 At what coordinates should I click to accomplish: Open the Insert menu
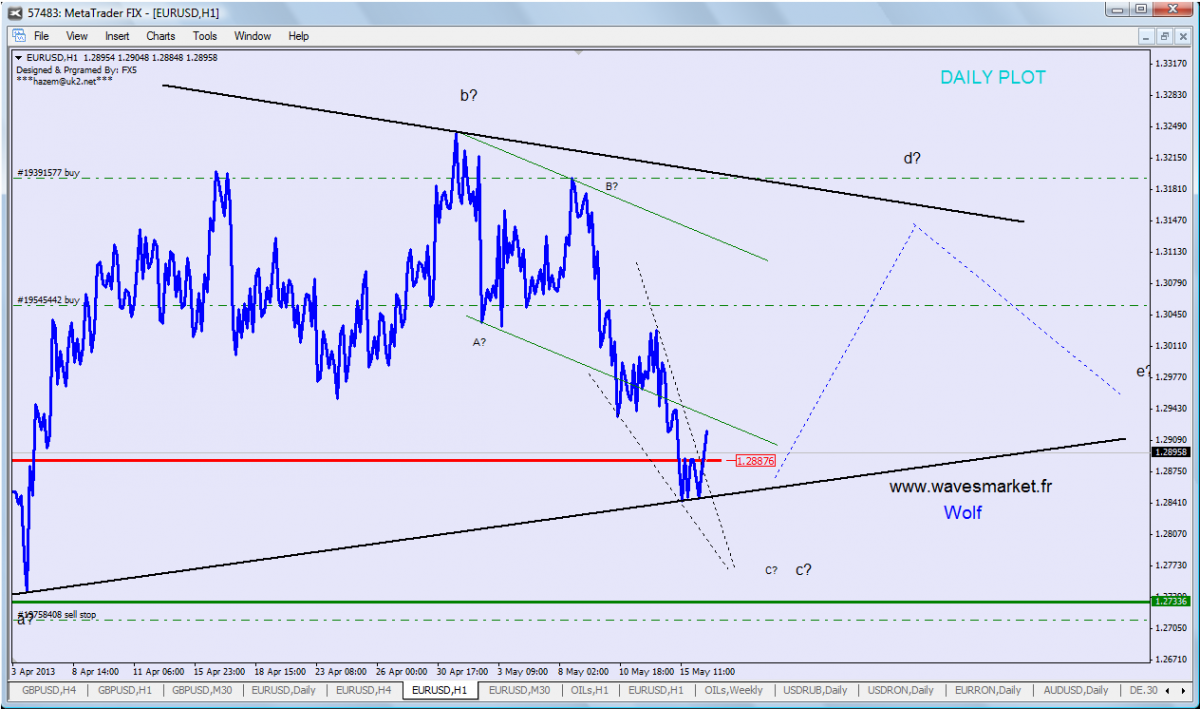coord(117,36)
